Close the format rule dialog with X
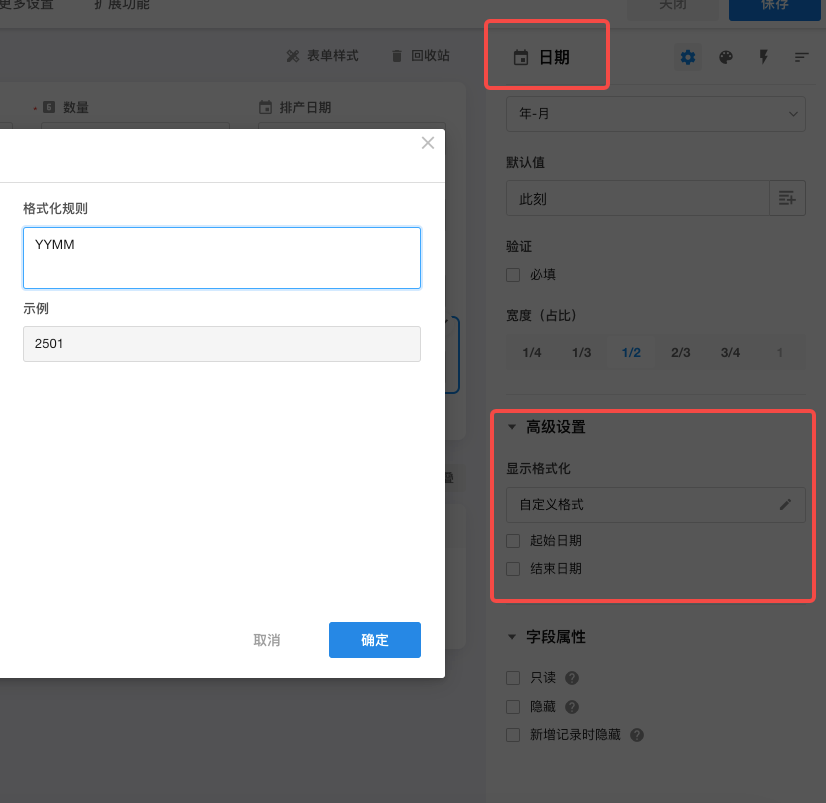The height and width of the screenshot is (803, 826). (428, 143)
